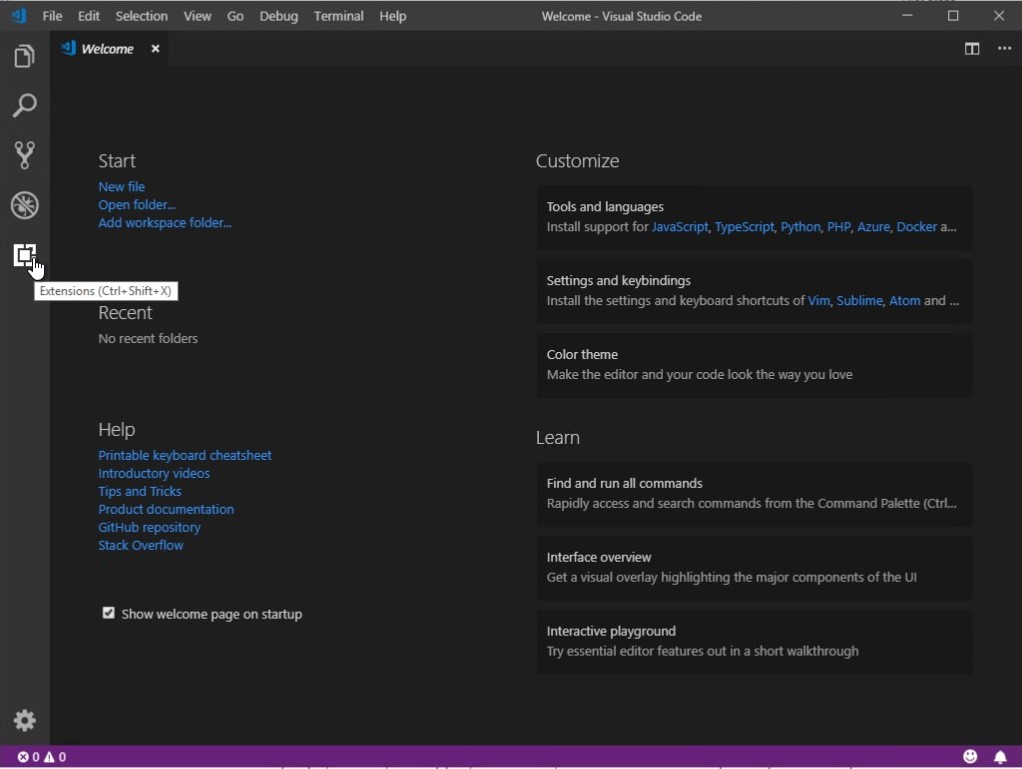
Task: Open the Terminal menu
Action: coord(338,16)
